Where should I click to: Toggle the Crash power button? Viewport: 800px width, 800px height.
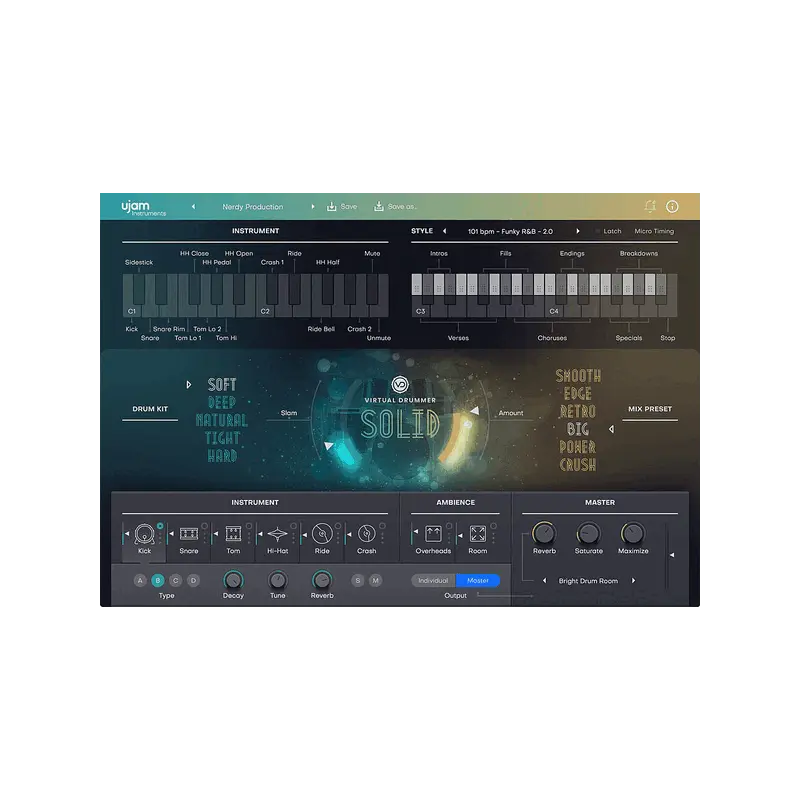point(382,526)
